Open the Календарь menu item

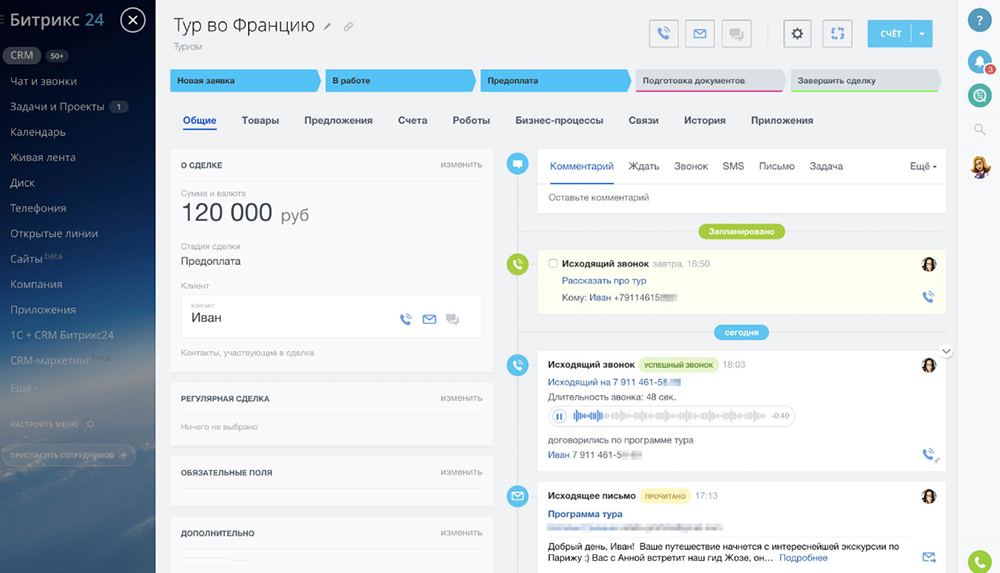38,132
